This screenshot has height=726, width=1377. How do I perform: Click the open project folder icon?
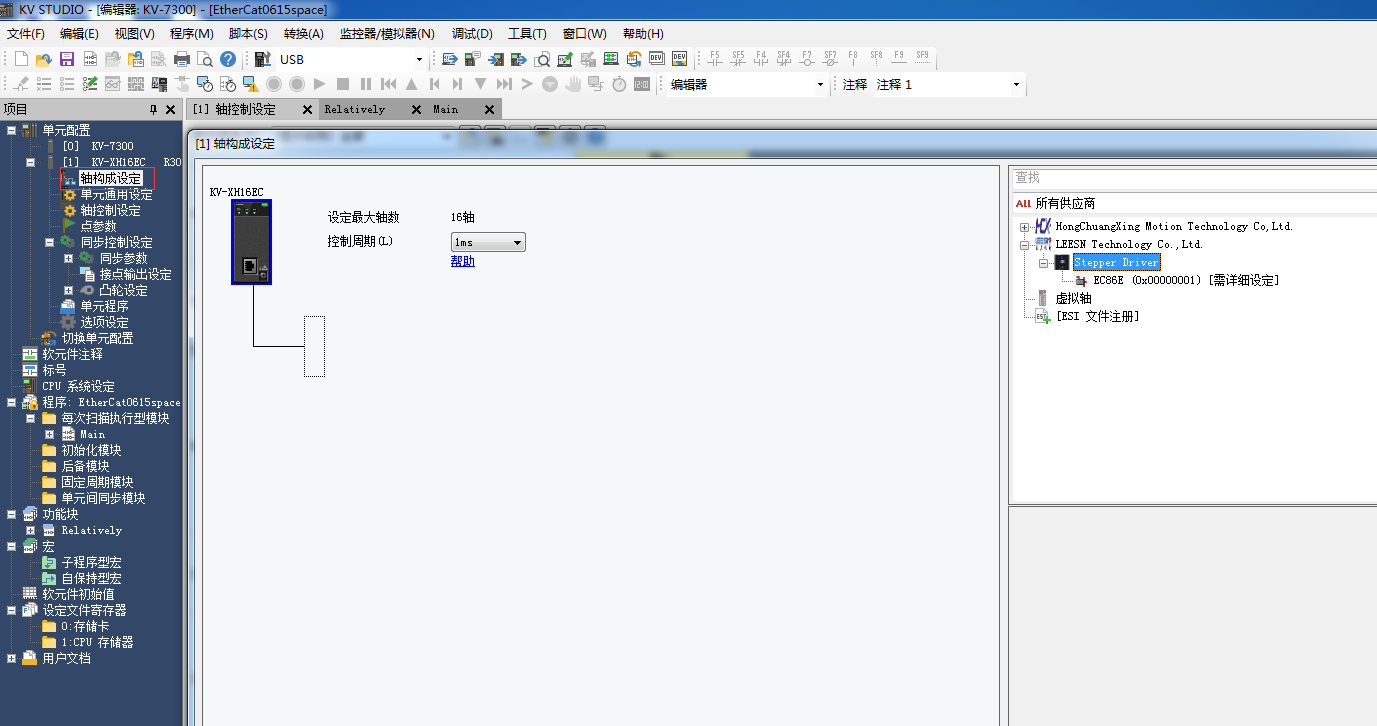coord(44,59)
